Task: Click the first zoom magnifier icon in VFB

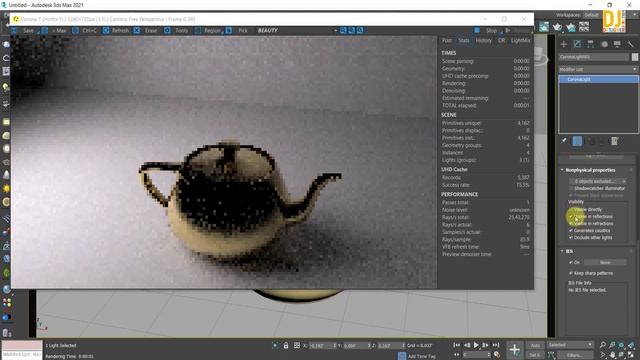Action: (x=343, y=31)
